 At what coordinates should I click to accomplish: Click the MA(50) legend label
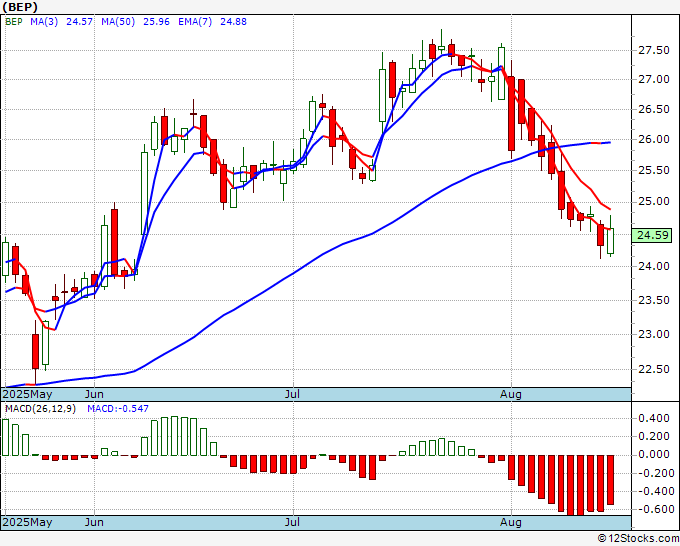pos(118,22)
